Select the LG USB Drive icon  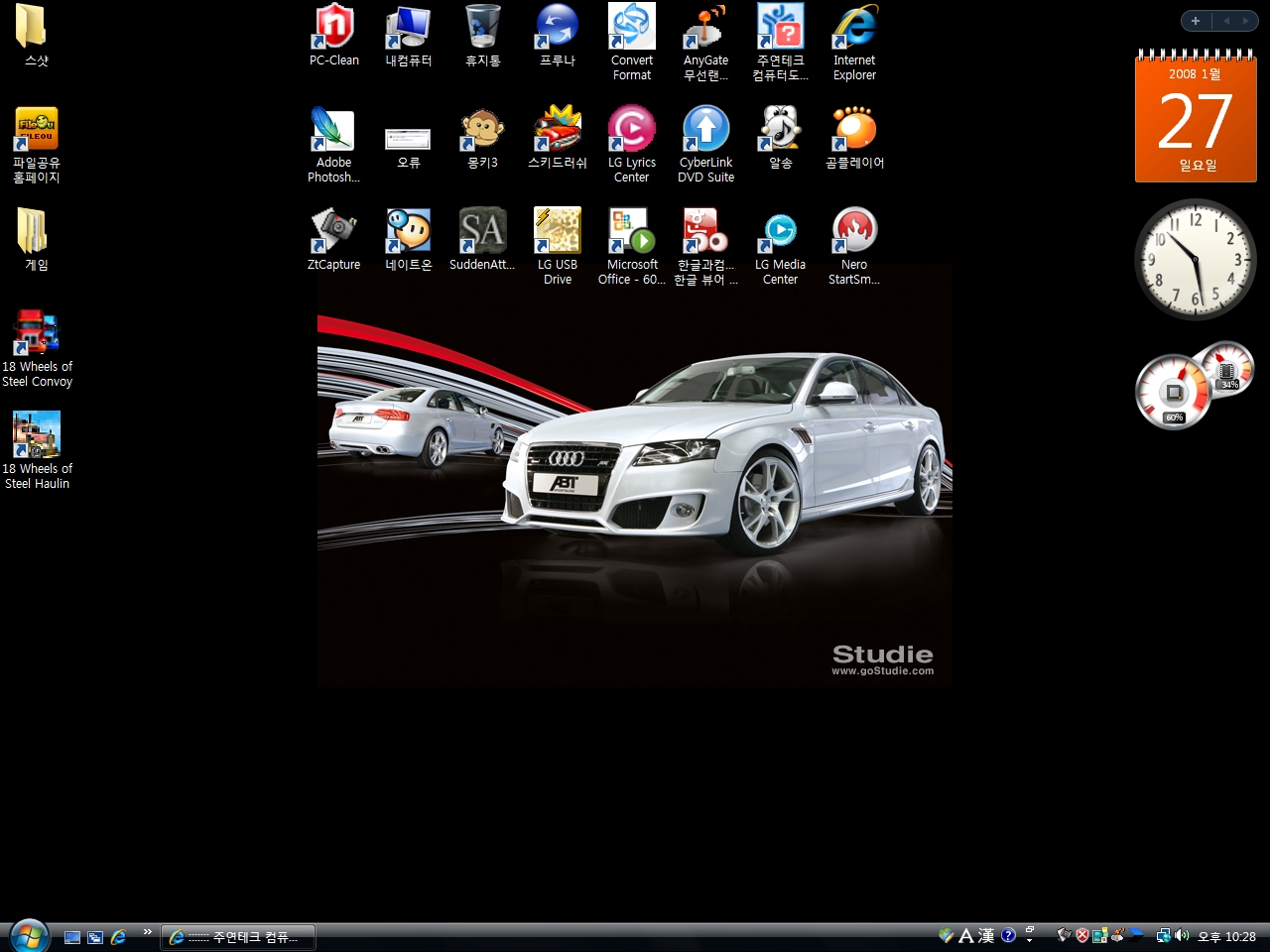[558, 247]
